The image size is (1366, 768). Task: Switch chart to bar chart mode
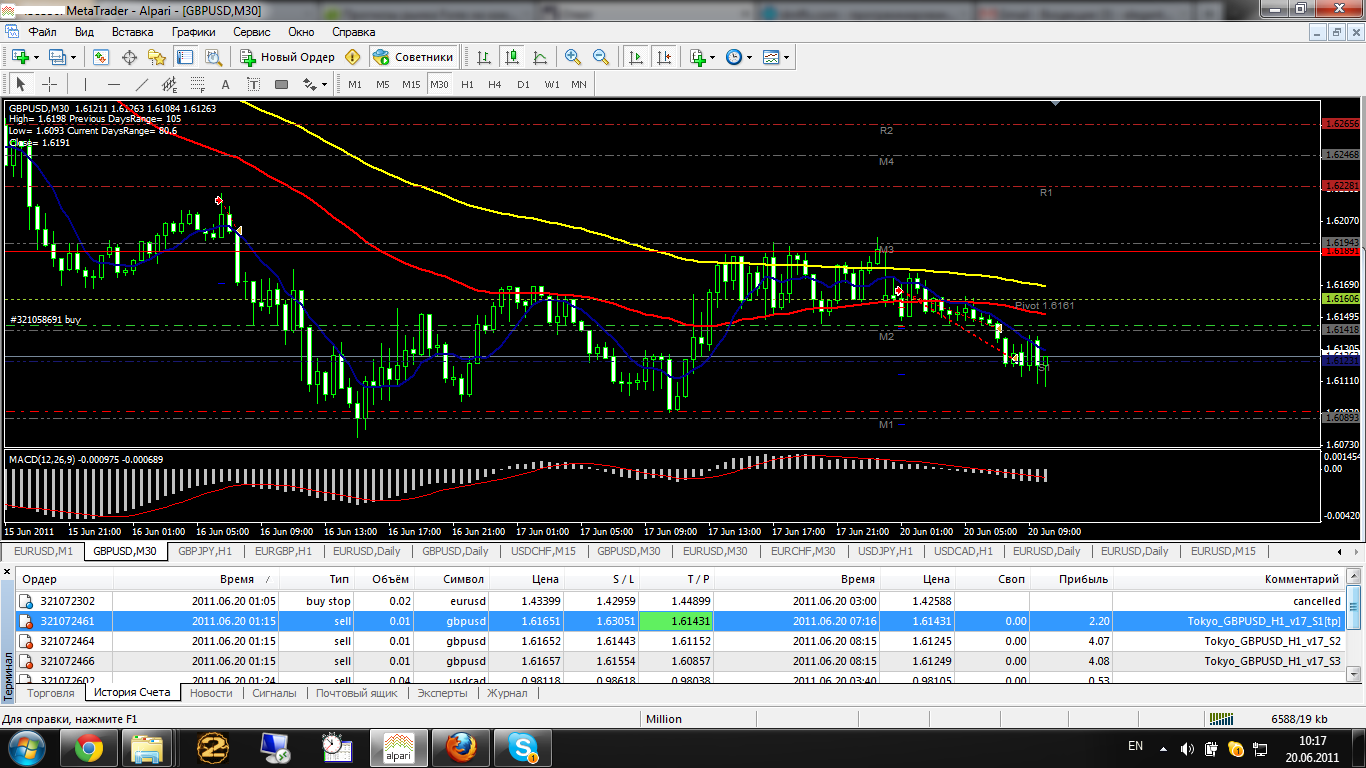coord(484,57)
